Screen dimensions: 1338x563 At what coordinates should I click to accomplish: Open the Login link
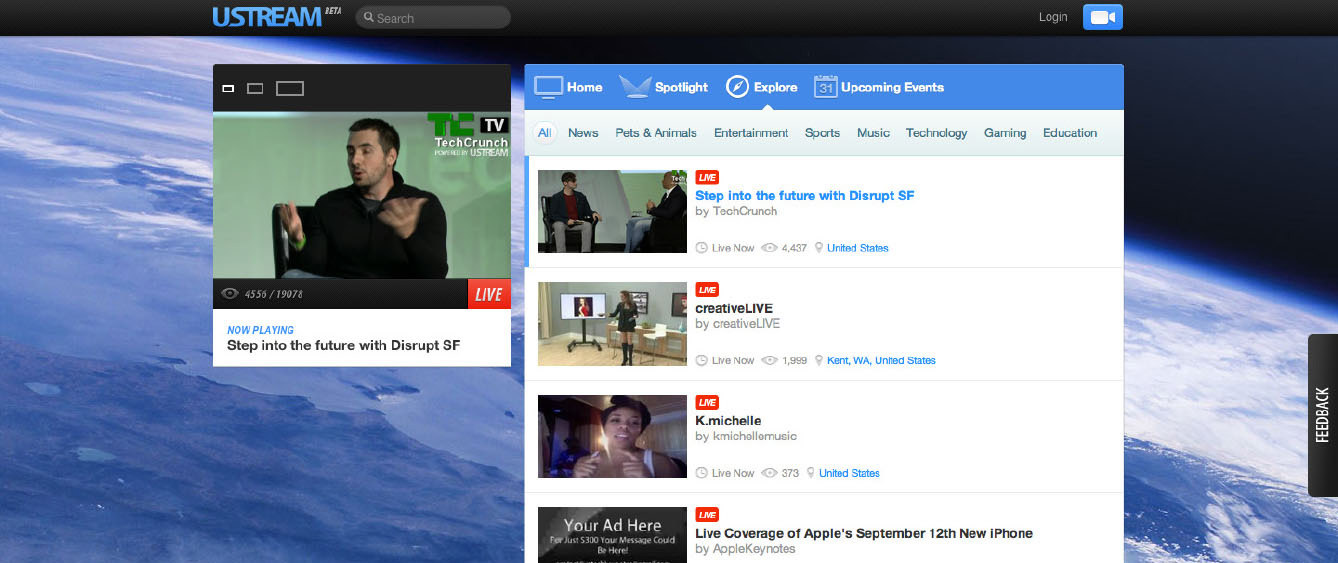click(x=1053, y=17)
